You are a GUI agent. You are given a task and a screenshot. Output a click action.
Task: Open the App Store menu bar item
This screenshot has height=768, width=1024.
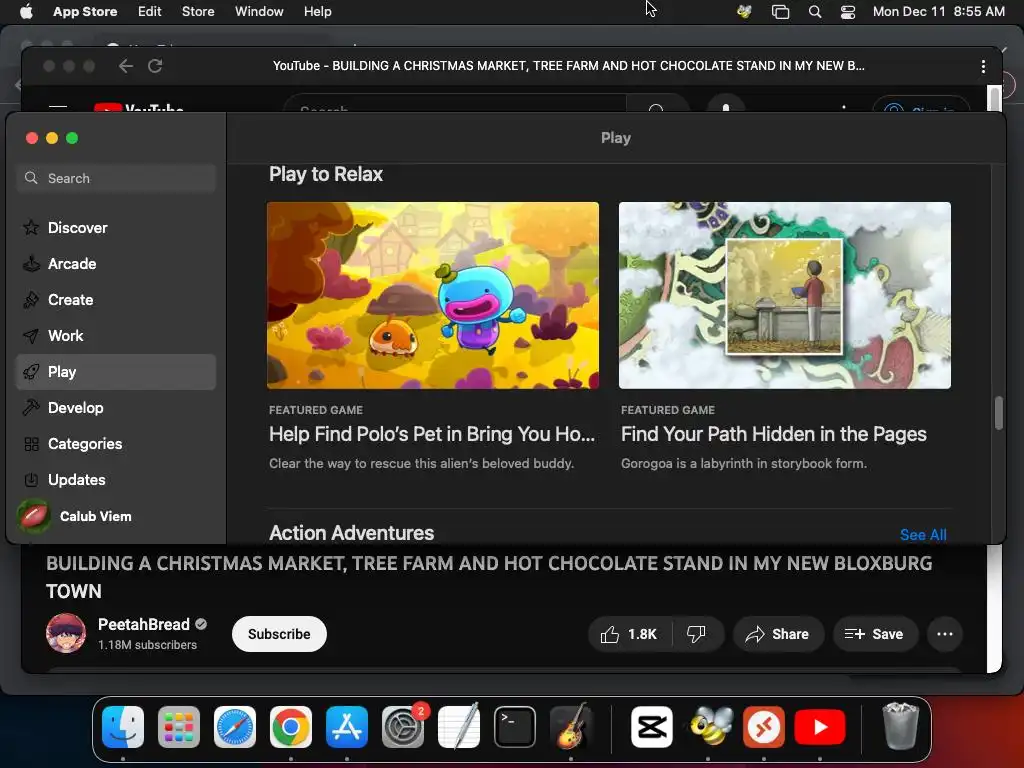tap(85, 11)
